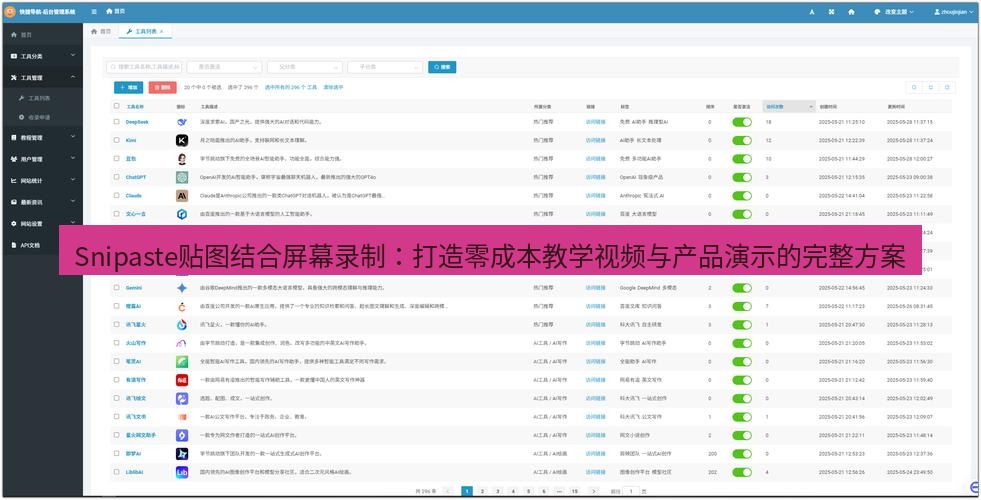Open the 父分类 parent category dropdown
981x500 pixels.
click(305, 67)
